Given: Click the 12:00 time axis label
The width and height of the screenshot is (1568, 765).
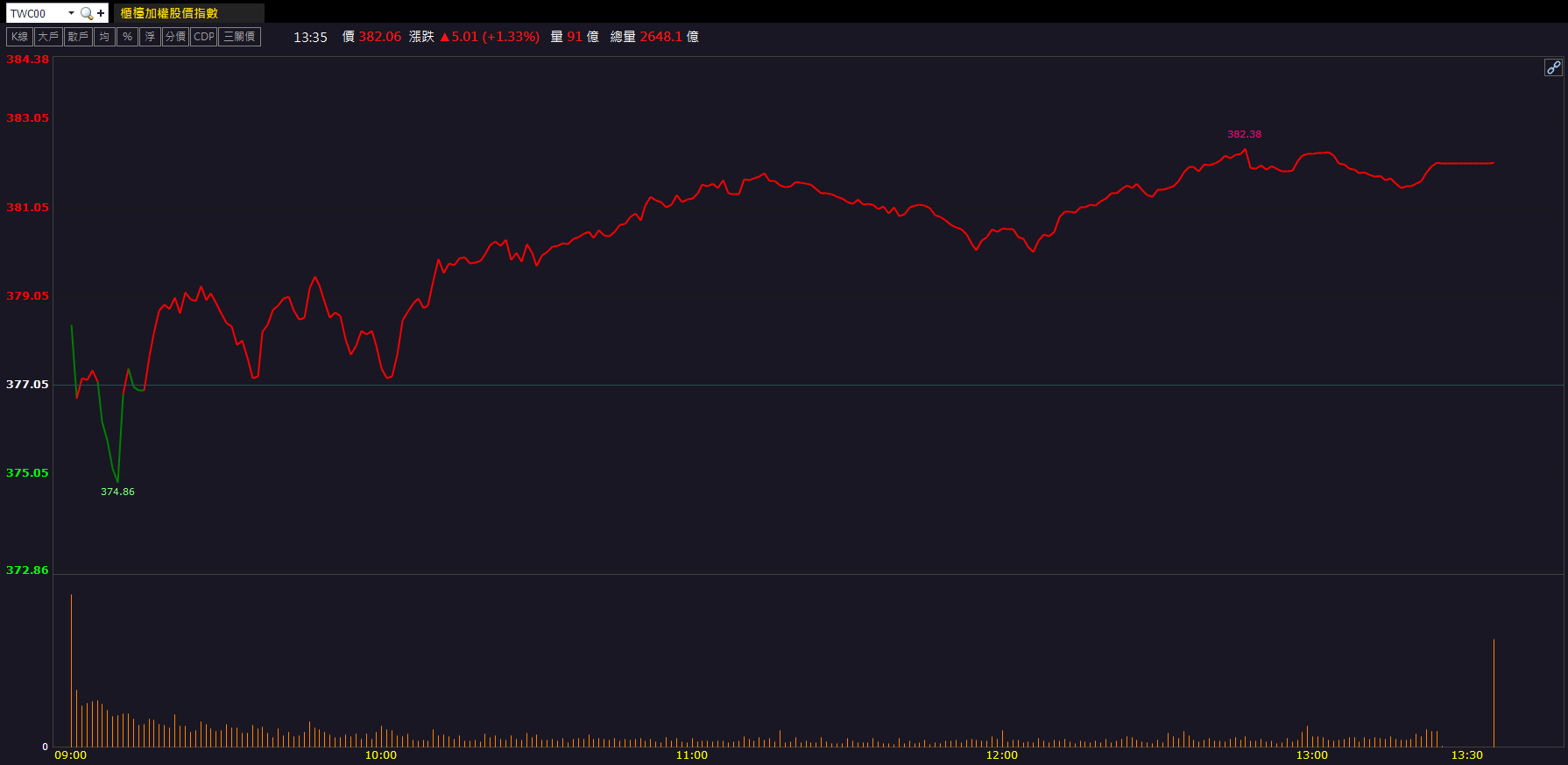Looking at the screenshot, I should 1002,755.
